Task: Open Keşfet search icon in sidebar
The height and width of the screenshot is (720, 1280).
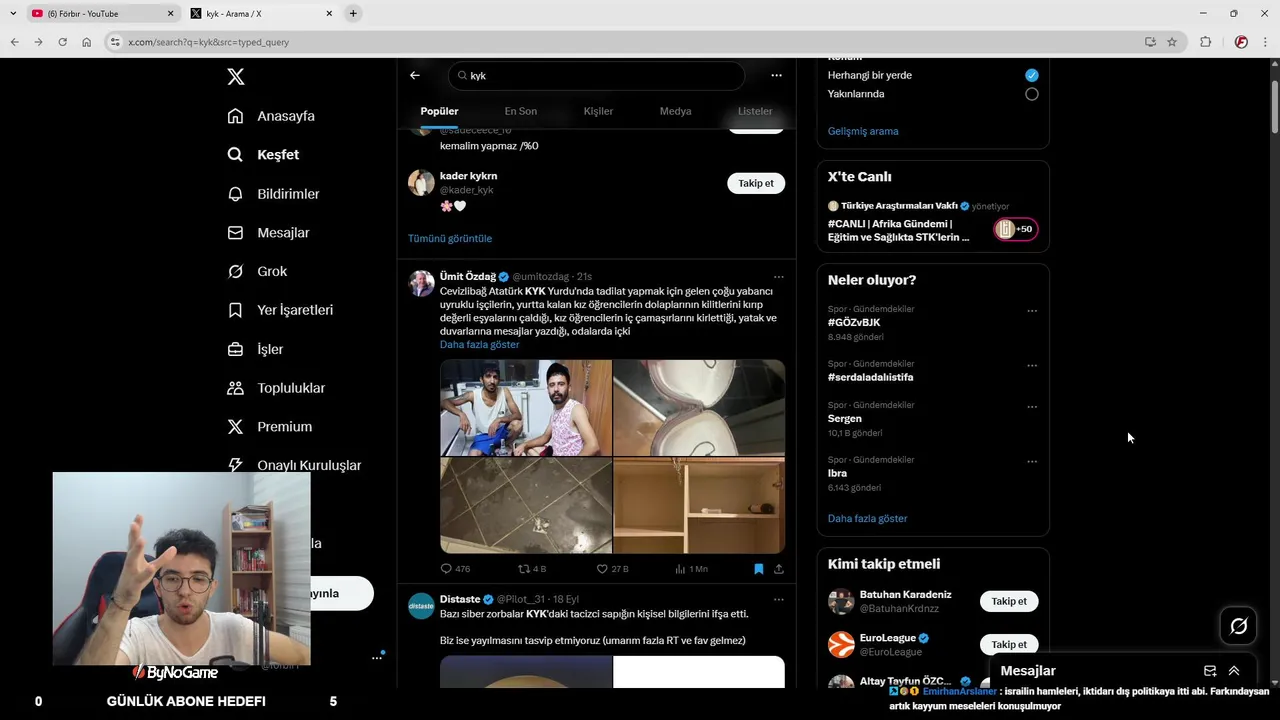Action: [235, 155]
